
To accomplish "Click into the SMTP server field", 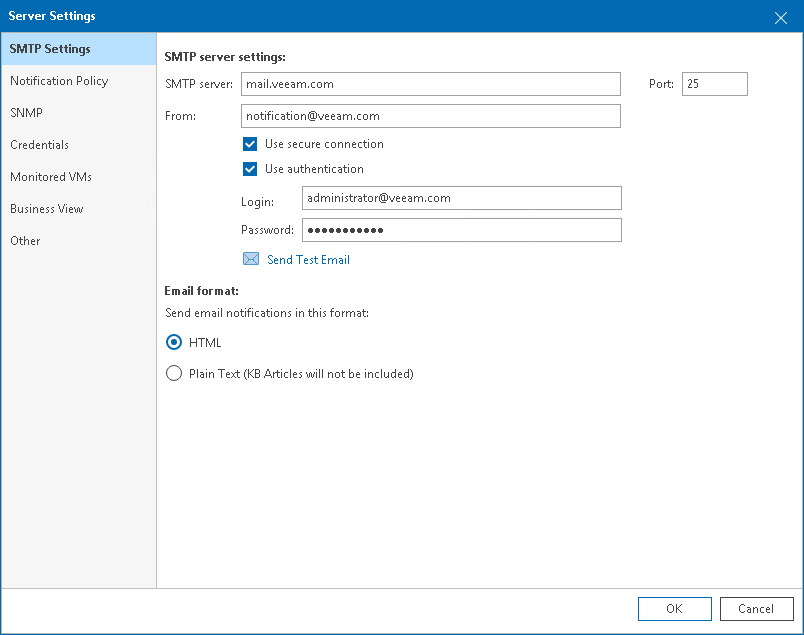I will (430, 84).
